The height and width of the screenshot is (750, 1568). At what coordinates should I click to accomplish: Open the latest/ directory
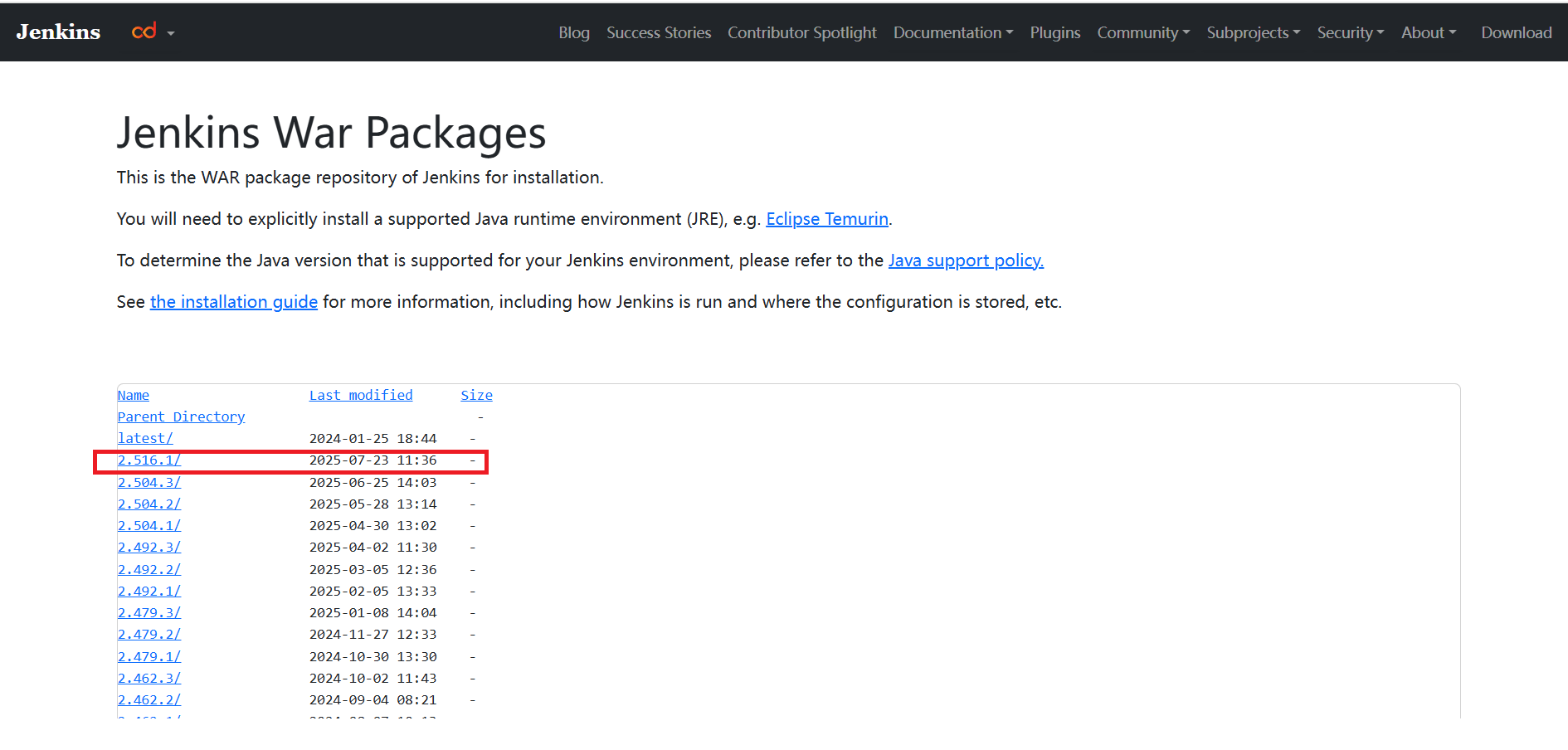click(x=145, y=438)
